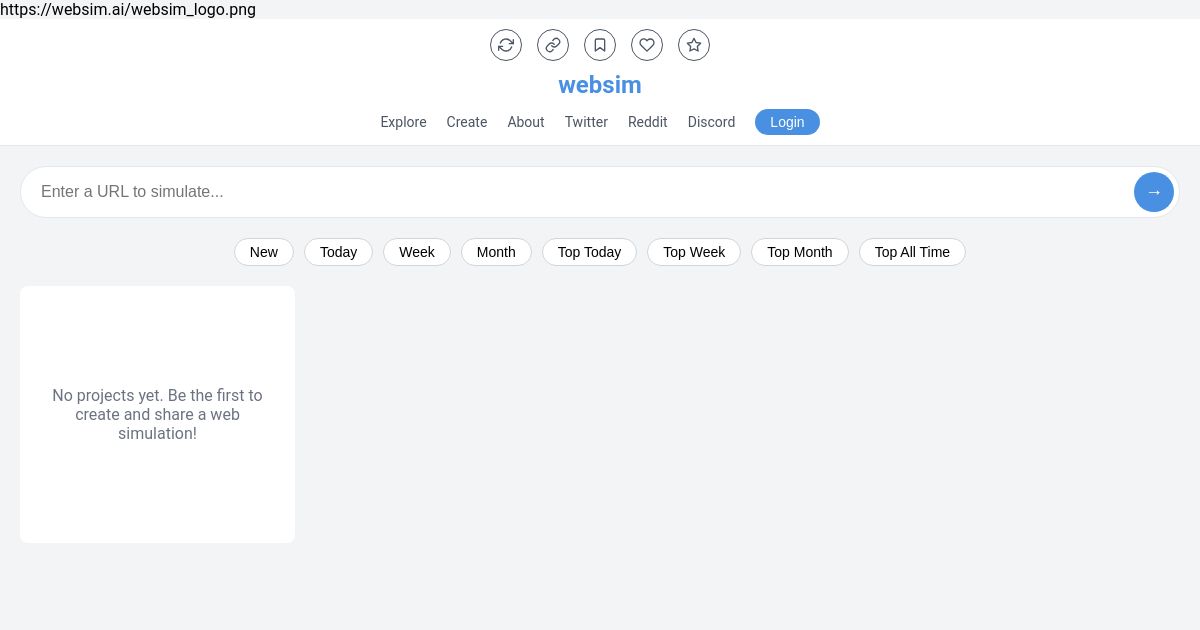Click the Discord community icon link
Viewport: 1200px width, 630px height.
point(711,122)
